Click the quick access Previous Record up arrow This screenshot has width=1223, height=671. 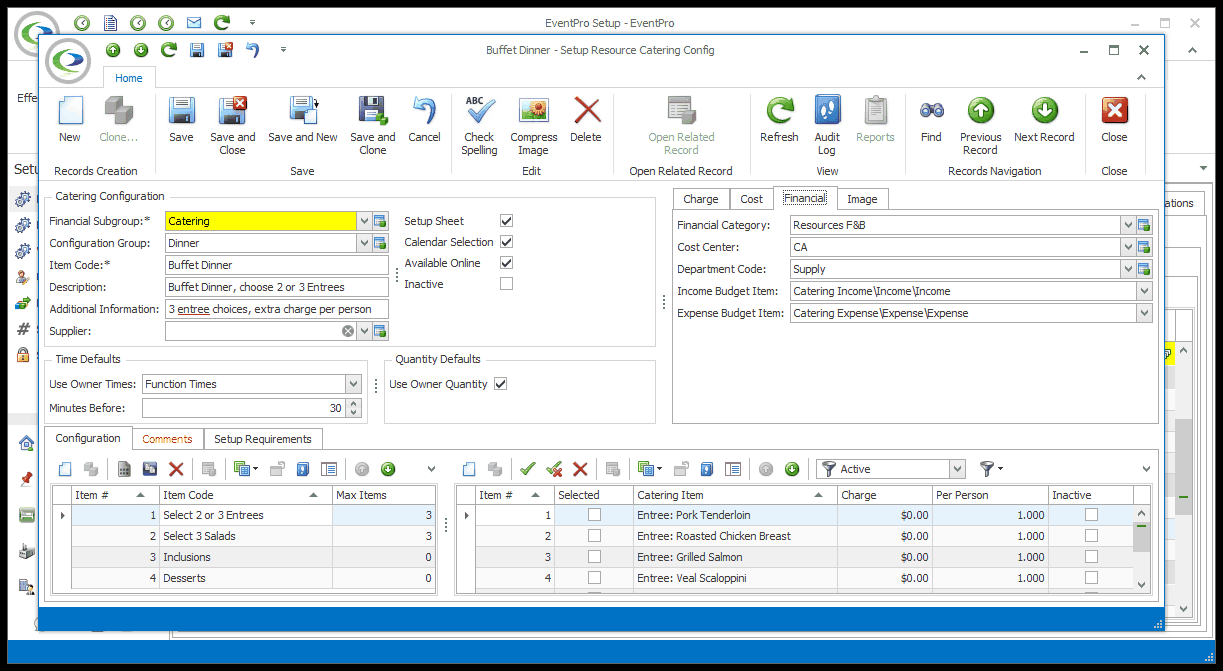[113, 50]
